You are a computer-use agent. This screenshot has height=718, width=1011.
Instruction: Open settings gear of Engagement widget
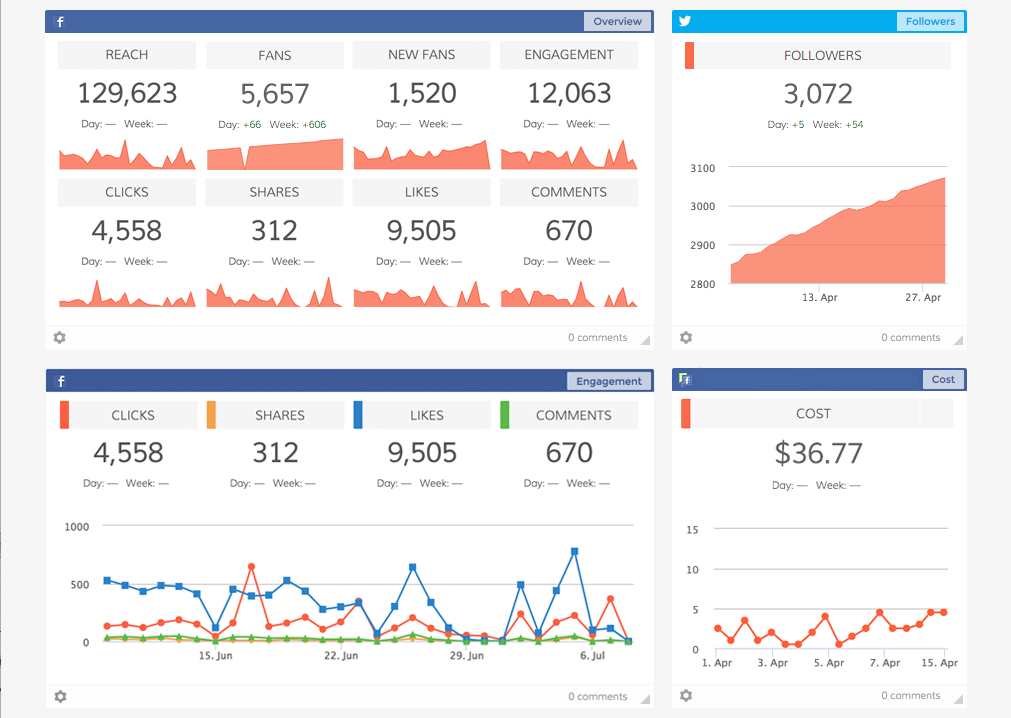pyautogui.click(x=59, y=696)
